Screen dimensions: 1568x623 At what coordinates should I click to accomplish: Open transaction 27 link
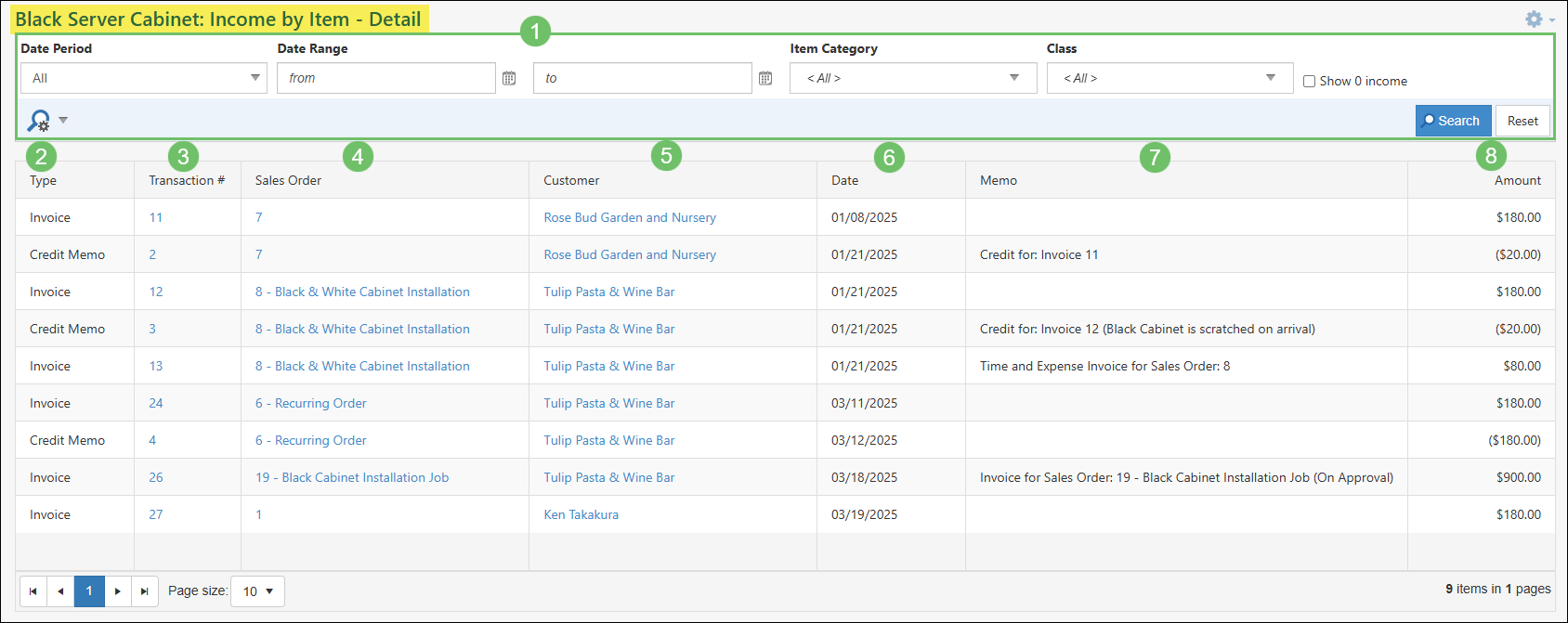156,514
